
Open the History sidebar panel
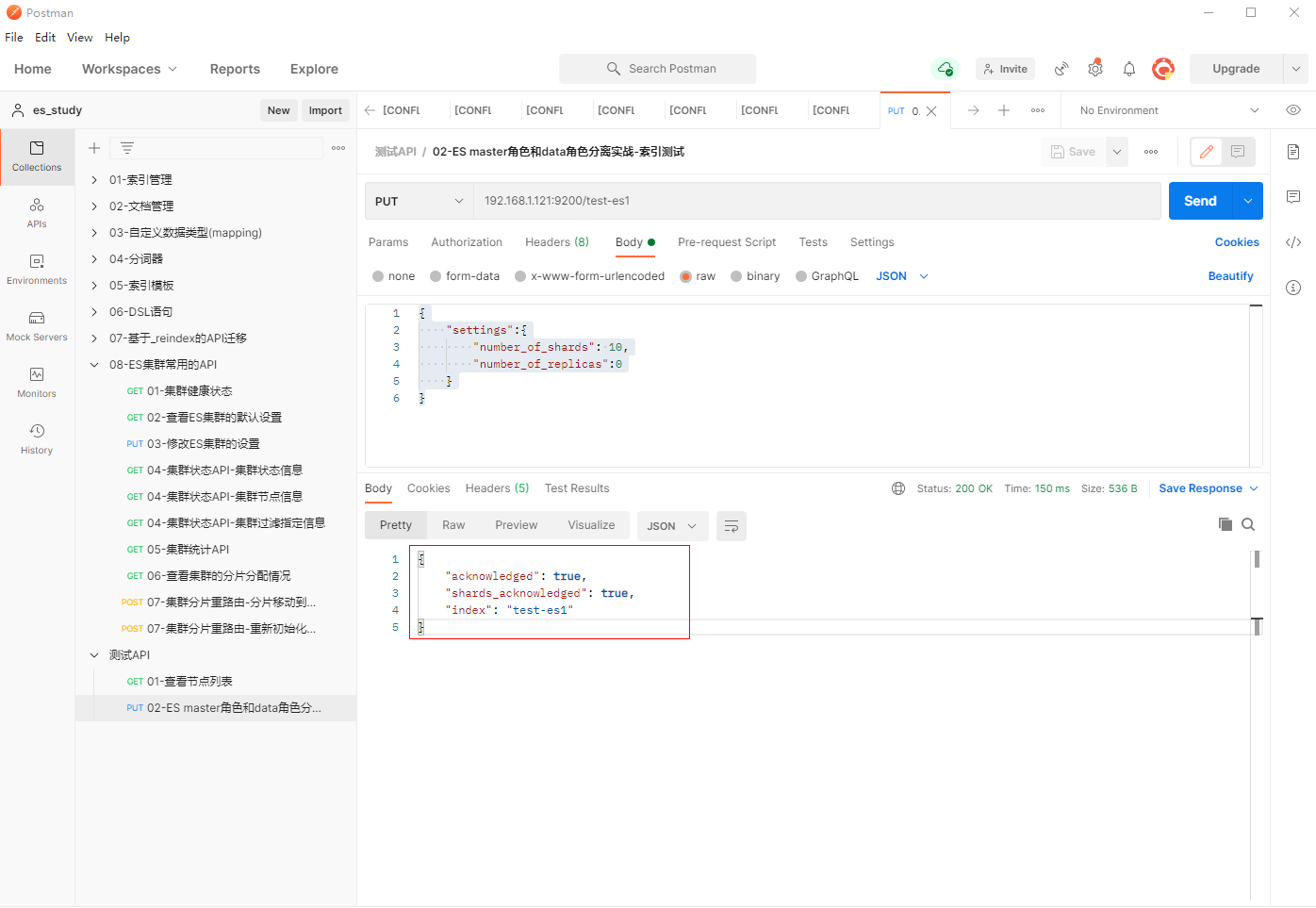point(37,438)
